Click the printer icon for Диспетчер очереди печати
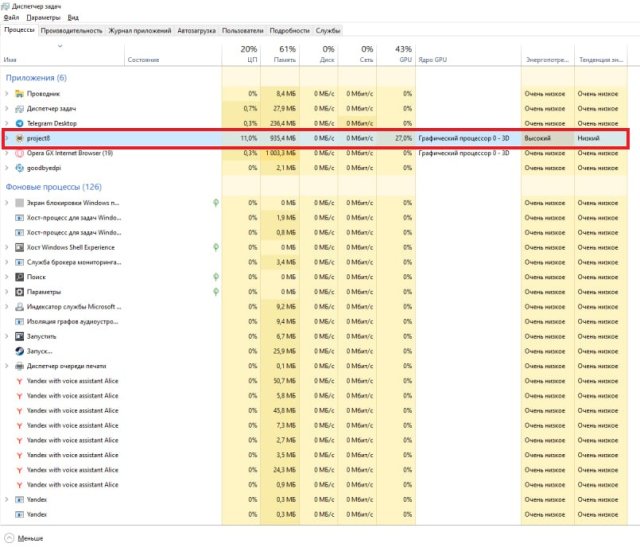Screen dimensions: 640x551 pyautogui.click(x=19, y=366)
